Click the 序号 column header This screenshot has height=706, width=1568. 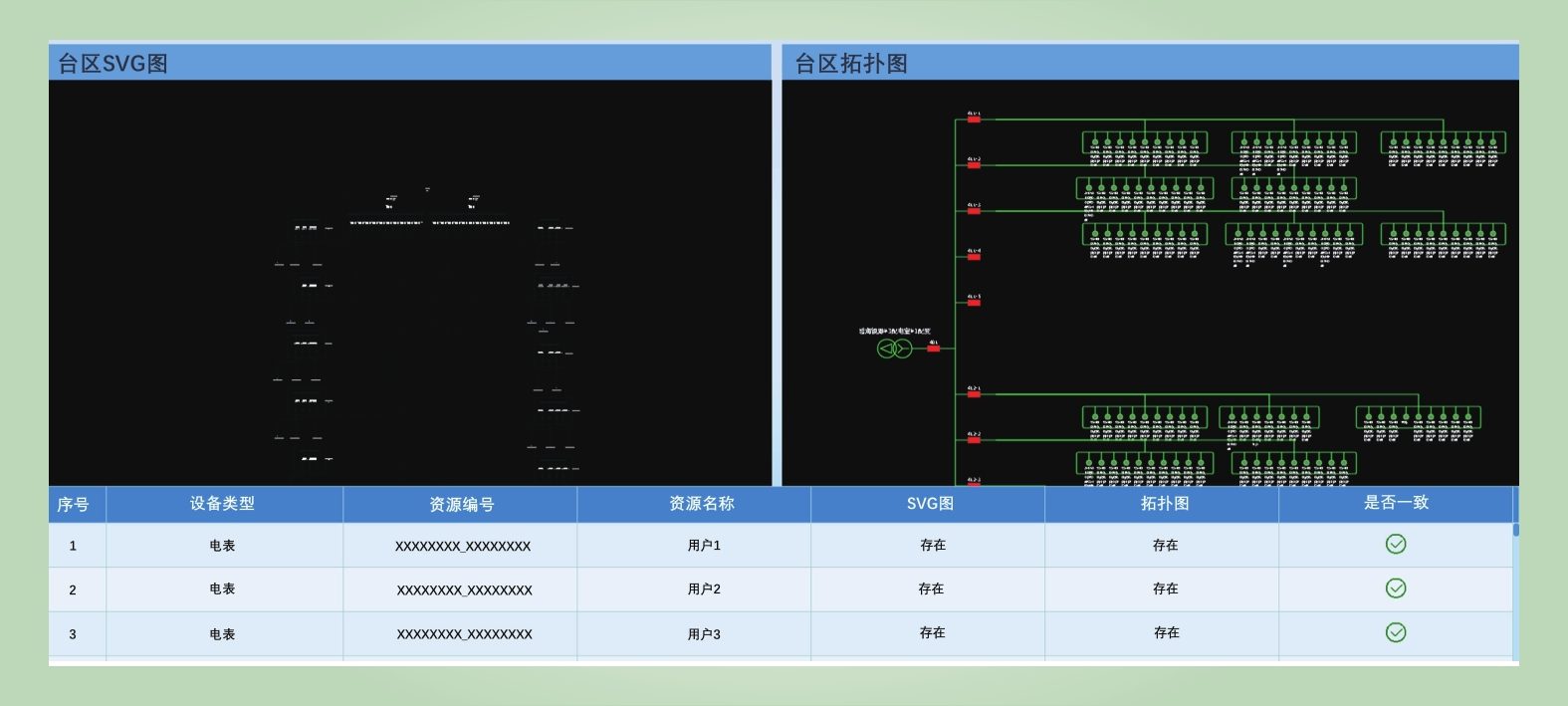[73, 504]
